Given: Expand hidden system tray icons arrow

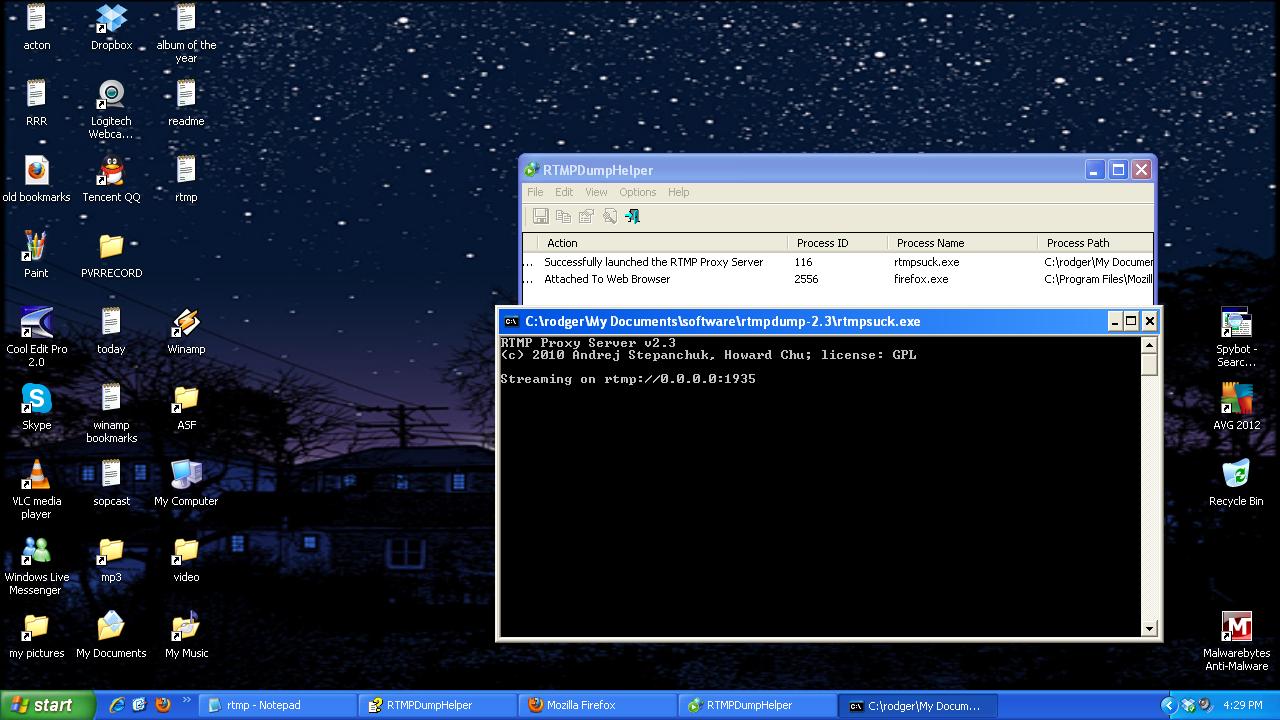Looking at the screenshot, I should tap(1167, 705).
